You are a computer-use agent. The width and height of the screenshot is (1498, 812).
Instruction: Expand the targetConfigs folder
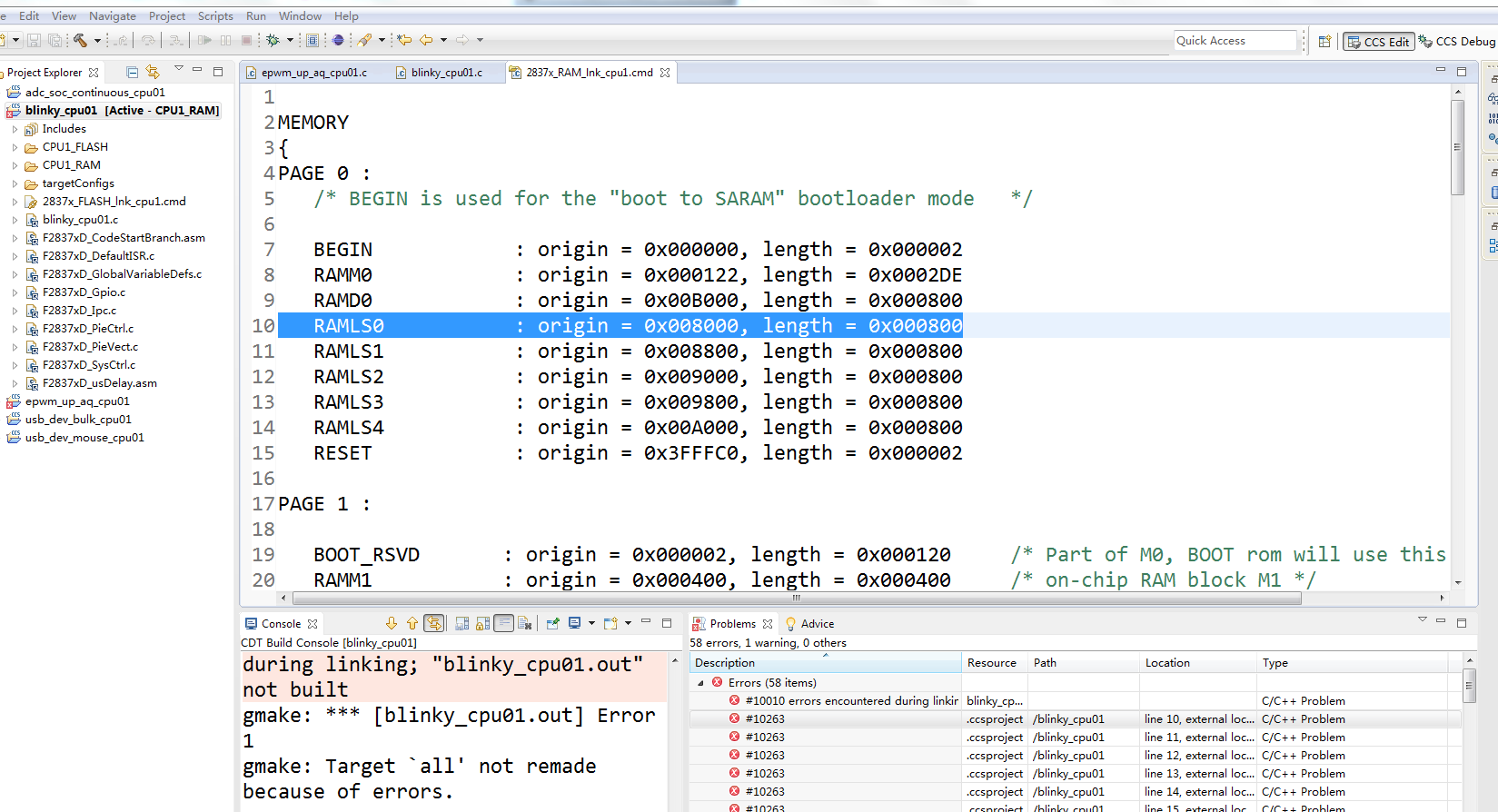tap(15, 183)
